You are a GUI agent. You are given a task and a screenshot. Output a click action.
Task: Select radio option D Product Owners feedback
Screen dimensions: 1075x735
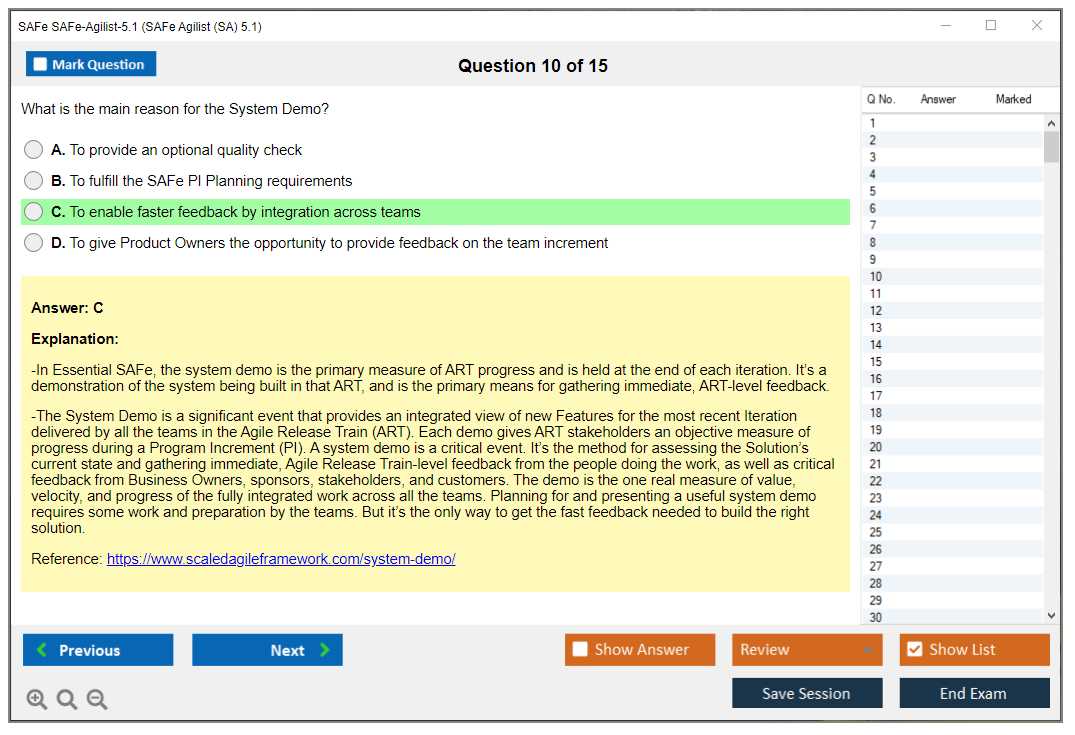pyautogui.click(x=33, y=243)
